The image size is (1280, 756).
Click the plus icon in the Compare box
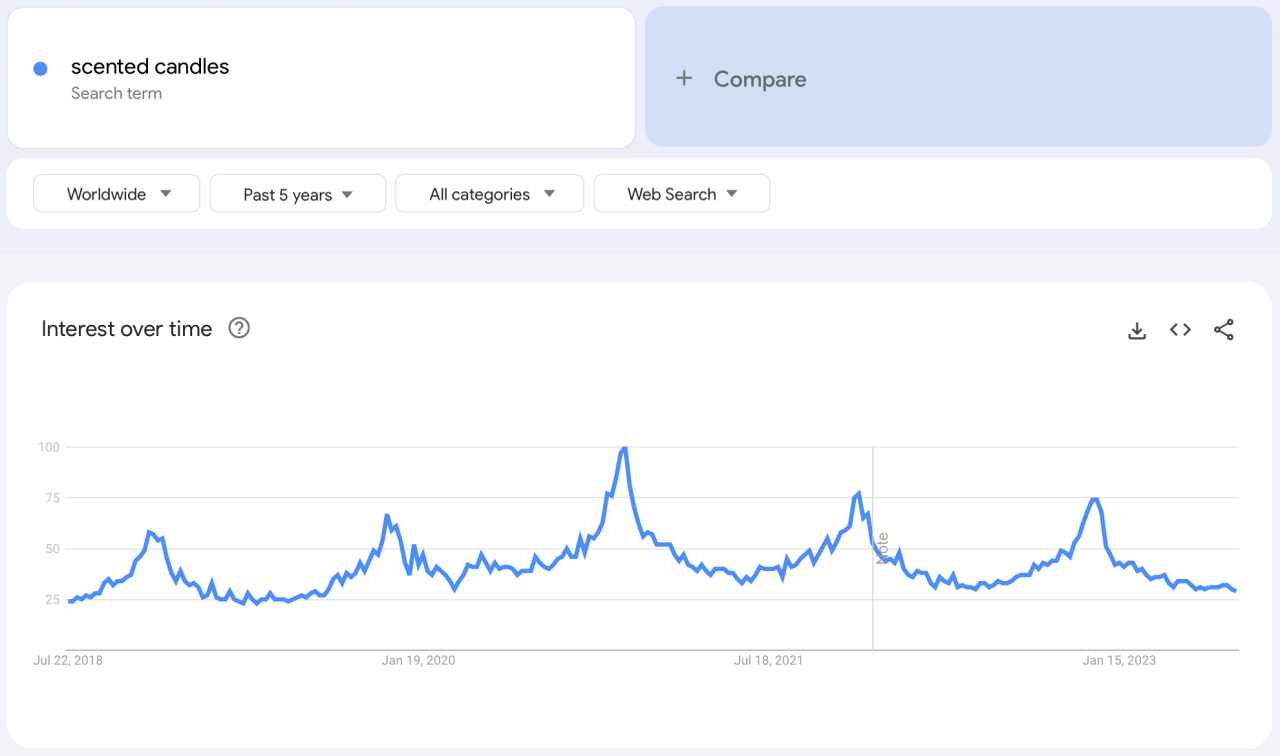point(684,78)
